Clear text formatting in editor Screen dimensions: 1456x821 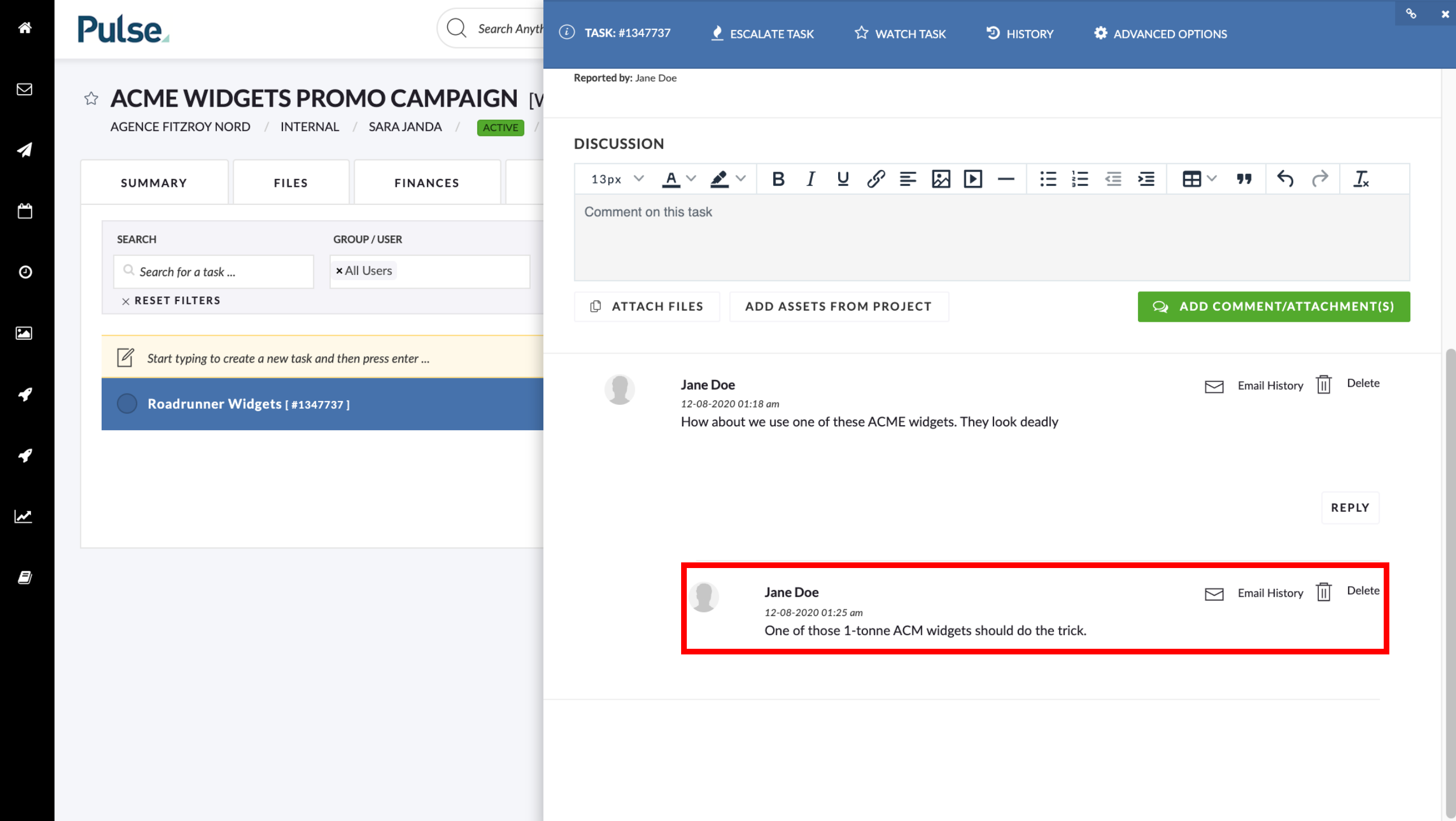[1361, 179]
